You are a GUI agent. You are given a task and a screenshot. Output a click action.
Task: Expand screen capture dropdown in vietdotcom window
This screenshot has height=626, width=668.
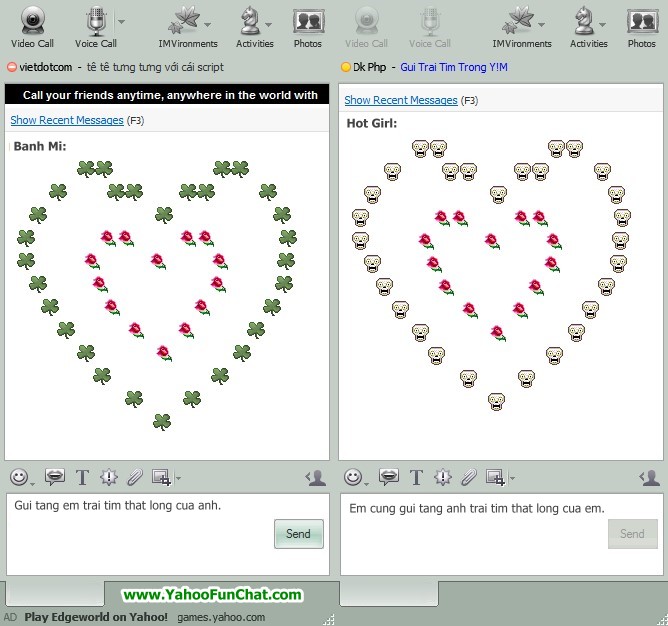(178, 478)
